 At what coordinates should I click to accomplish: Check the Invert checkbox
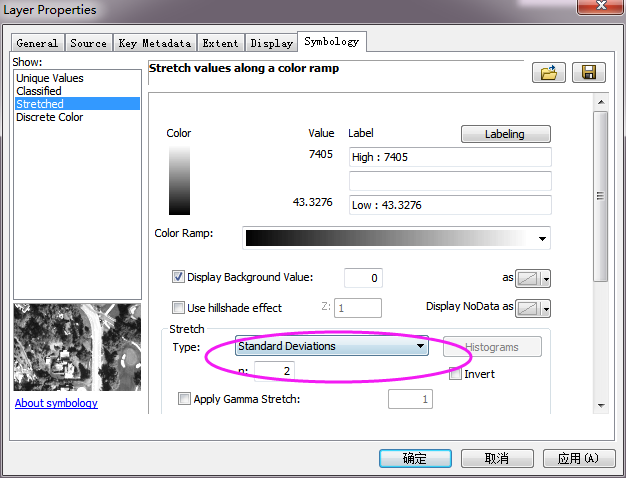[x=455, y=374]
